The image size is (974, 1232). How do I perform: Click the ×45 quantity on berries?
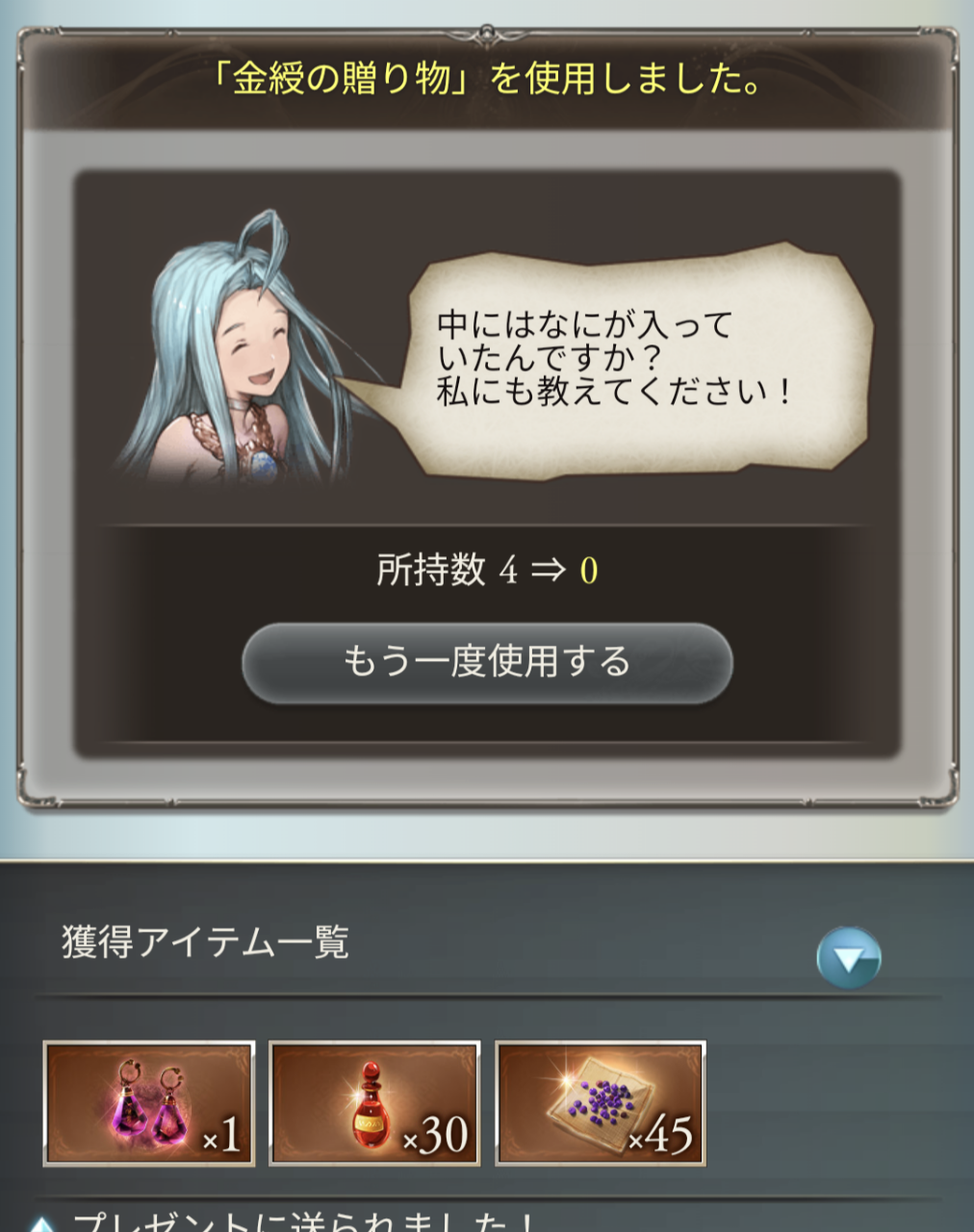click(660, 1136)
